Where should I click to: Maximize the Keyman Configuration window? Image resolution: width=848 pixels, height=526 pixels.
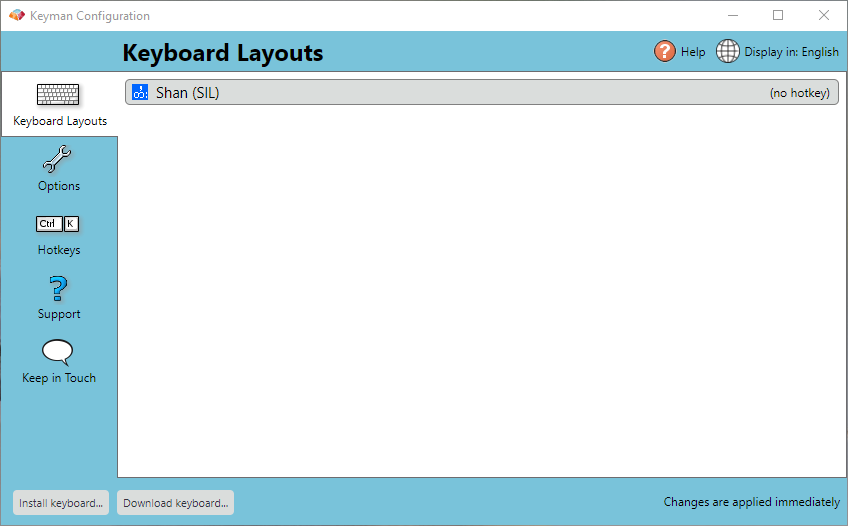pyautogui.click(x=778, y=15)
